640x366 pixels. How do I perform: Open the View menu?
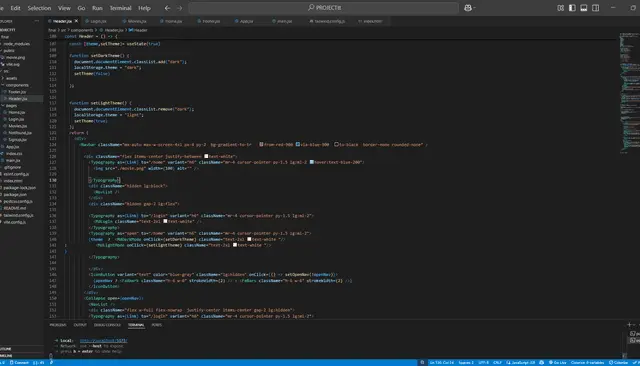point(64,8)
